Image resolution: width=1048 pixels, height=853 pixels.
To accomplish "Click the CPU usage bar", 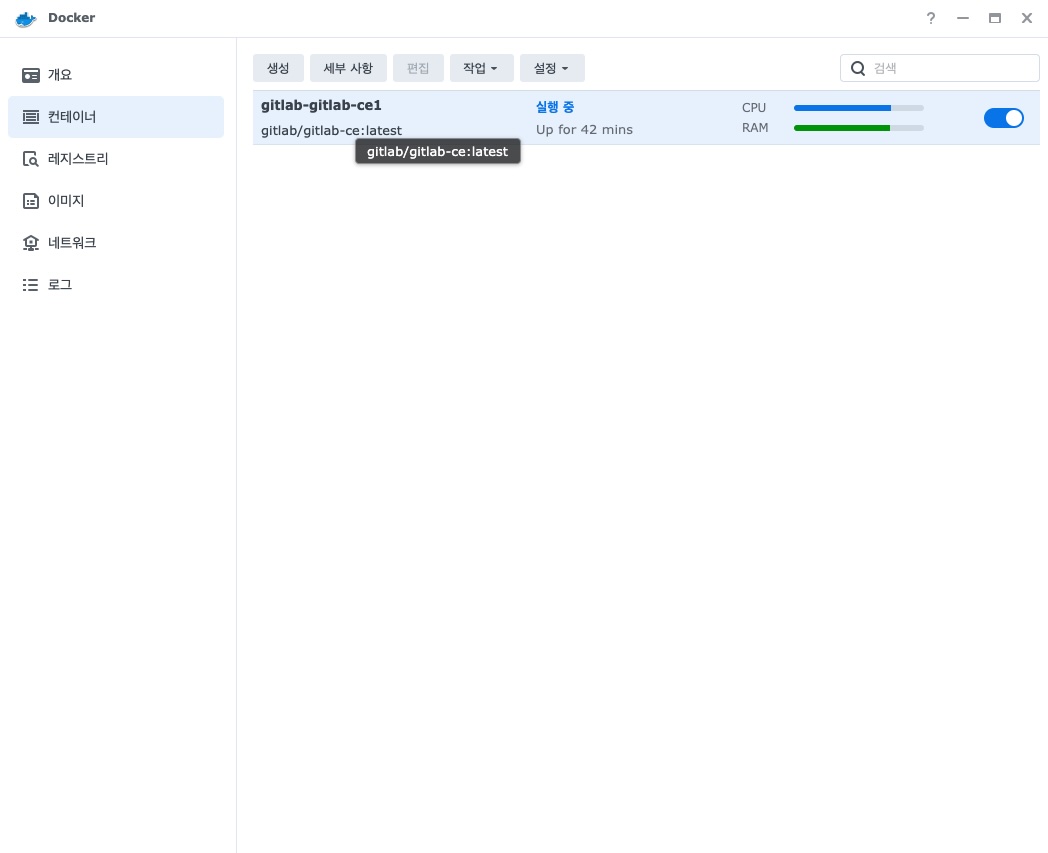I will [x=859, y=108].
